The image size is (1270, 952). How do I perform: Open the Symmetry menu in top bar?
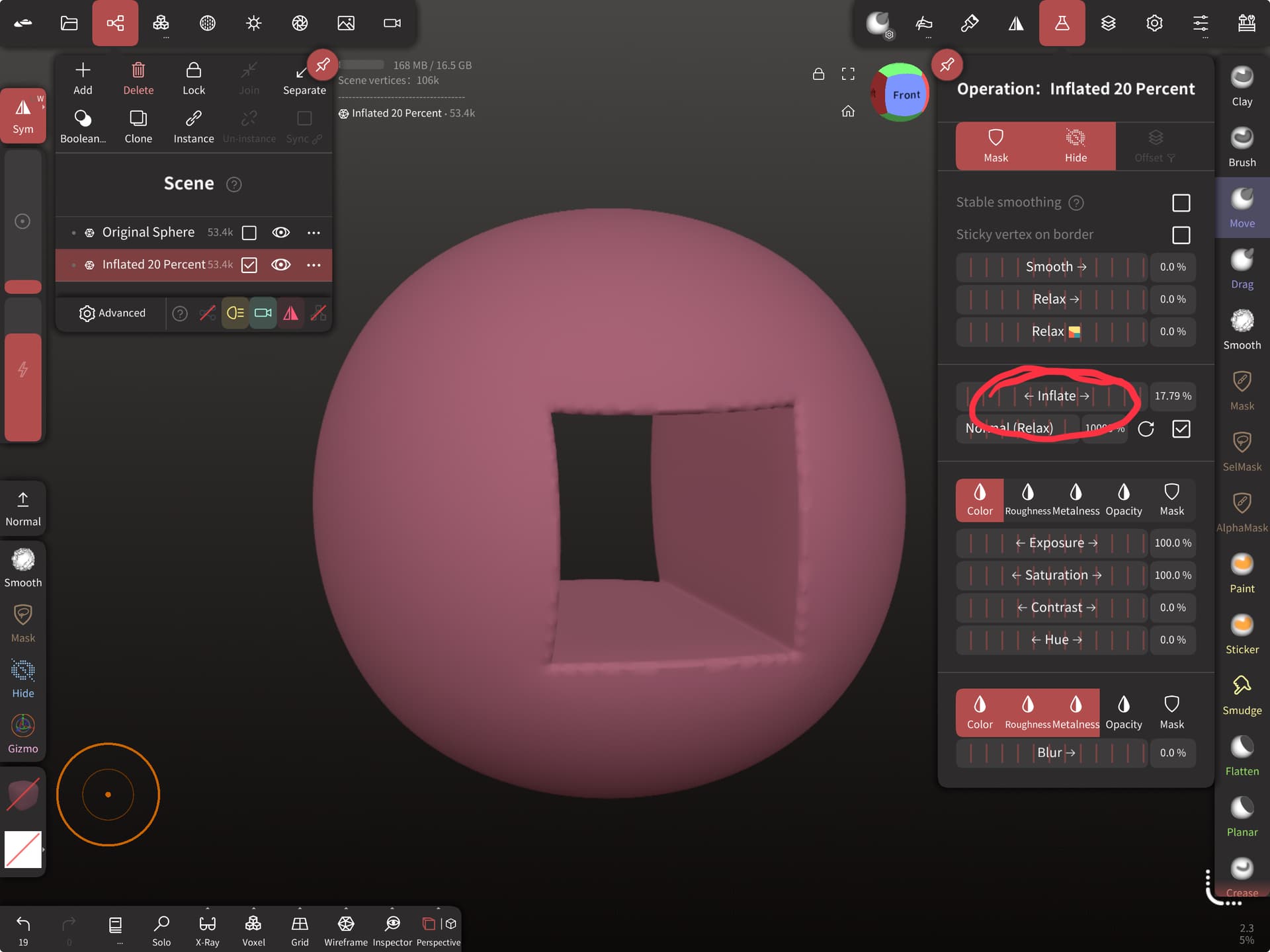click(x=1016, y=23)
